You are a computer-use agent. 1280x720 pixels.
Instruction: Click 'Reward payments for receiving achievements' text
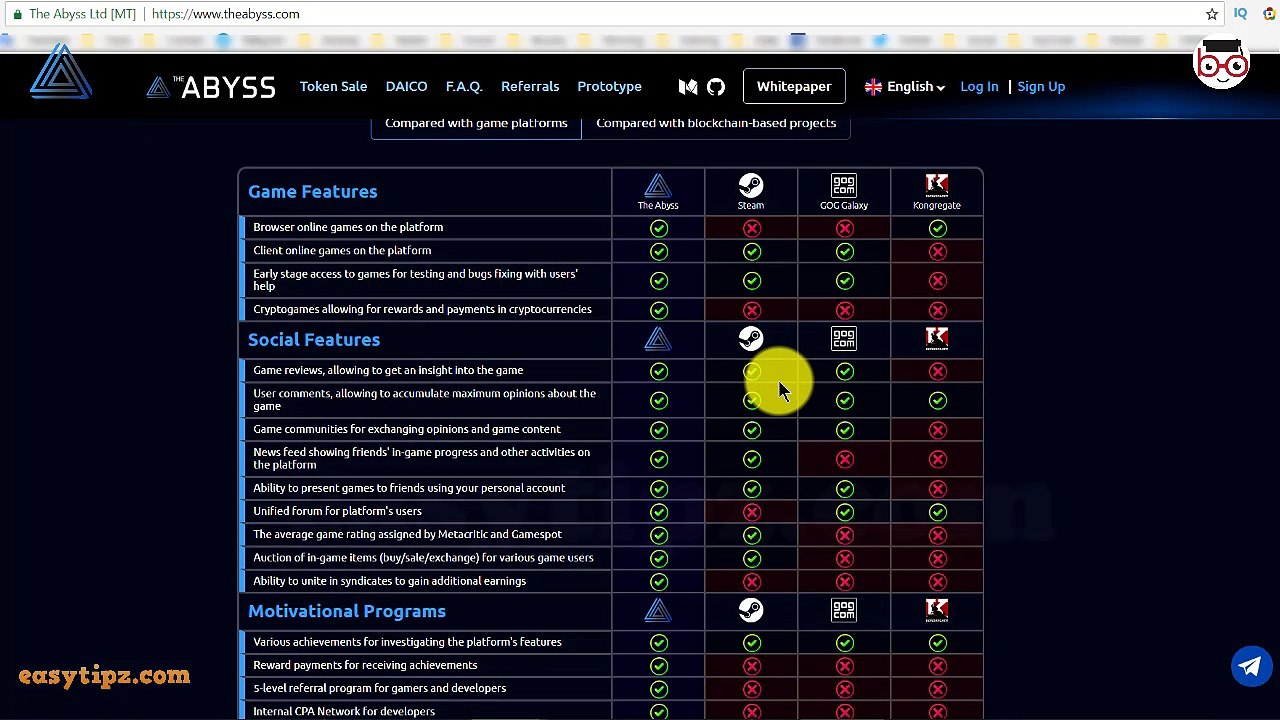(365, 665)
